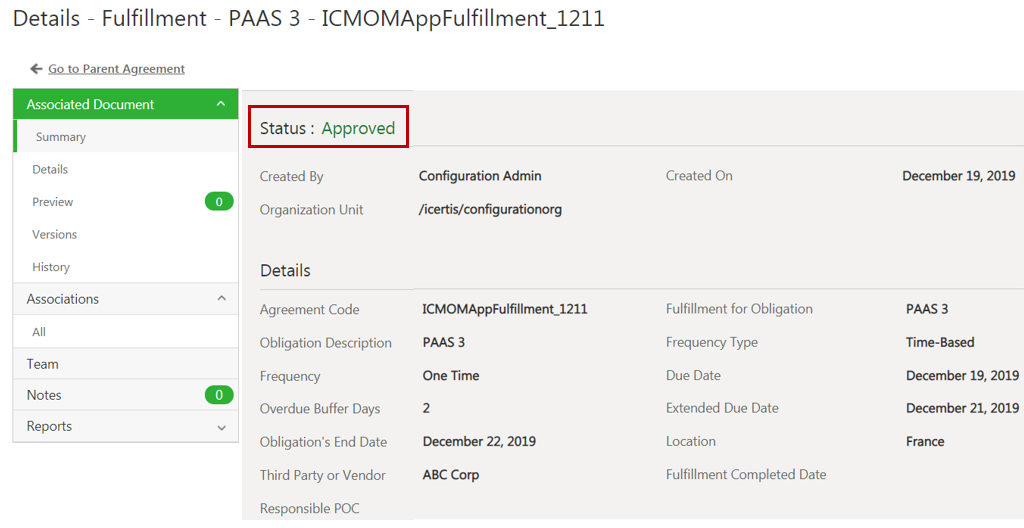The image size is (1024, 528).
Task: Click the Preview count badge
Action: pyautogui.click(x=218, y=202)
